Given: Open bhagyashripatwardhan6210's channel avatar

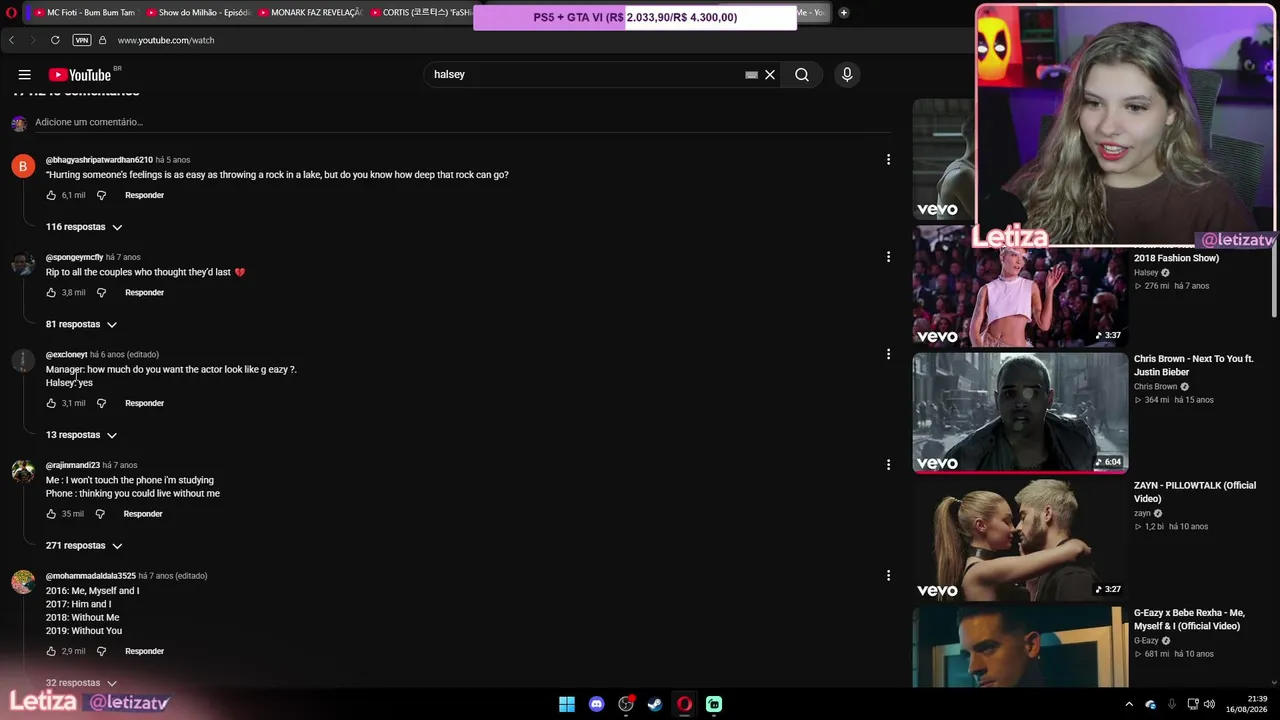Looking at the screenshot, I should point(23,166).
